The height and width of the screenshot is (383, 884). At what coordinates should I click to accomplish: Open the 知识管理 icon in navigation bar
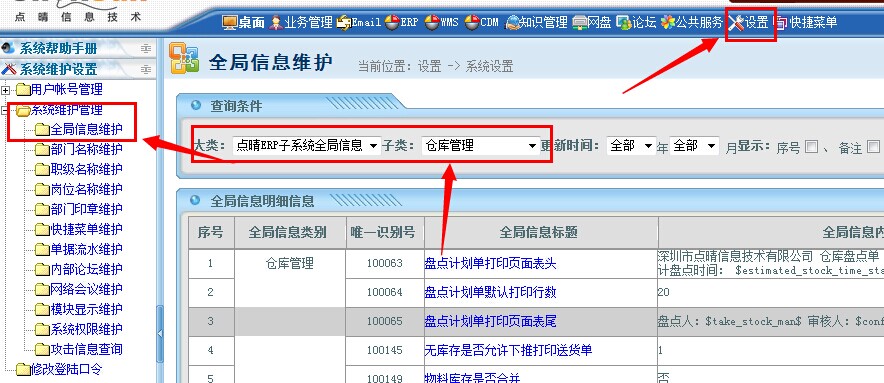512,23
